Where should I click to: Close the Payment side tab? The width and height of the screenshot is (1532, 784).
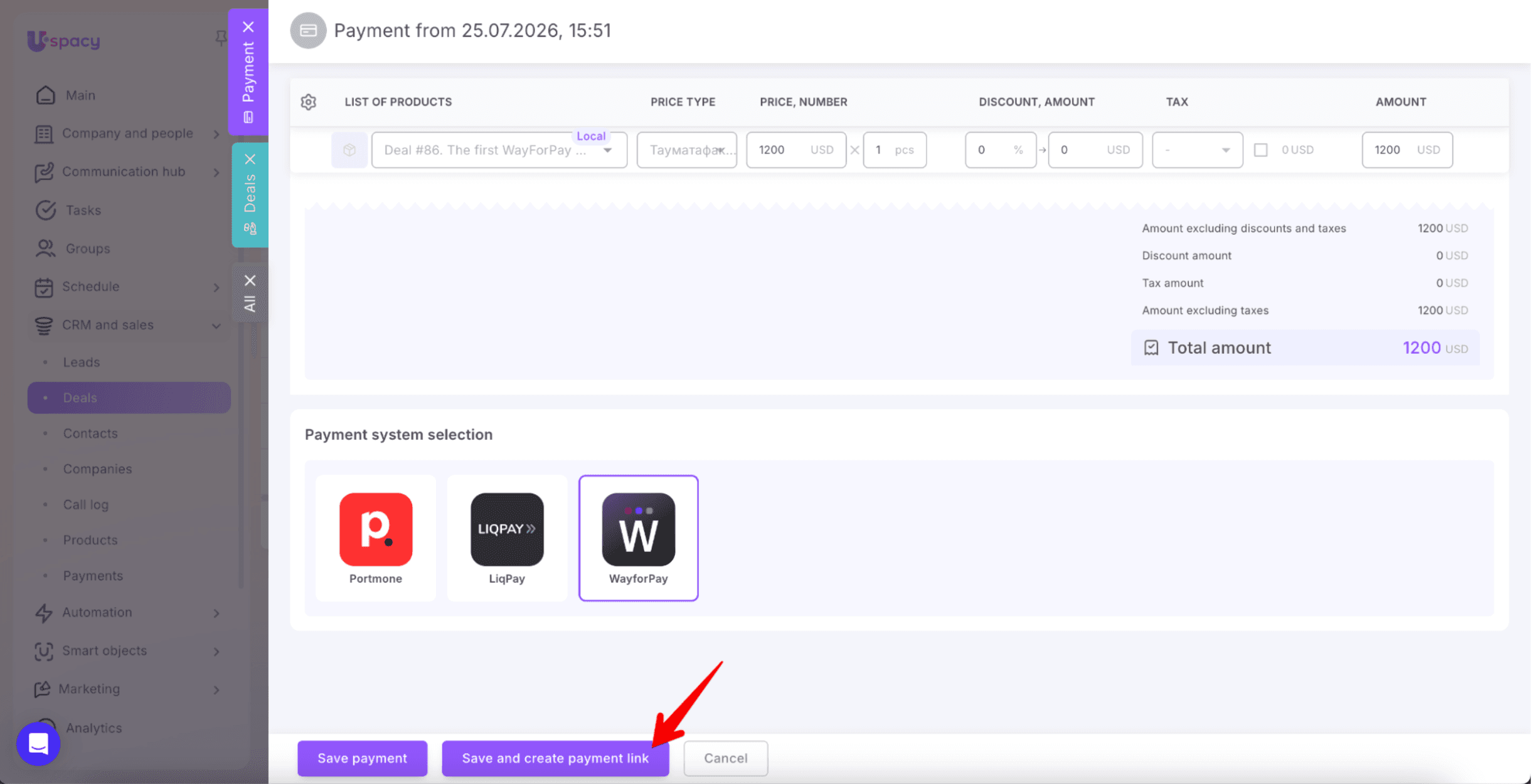click(248, 27)
